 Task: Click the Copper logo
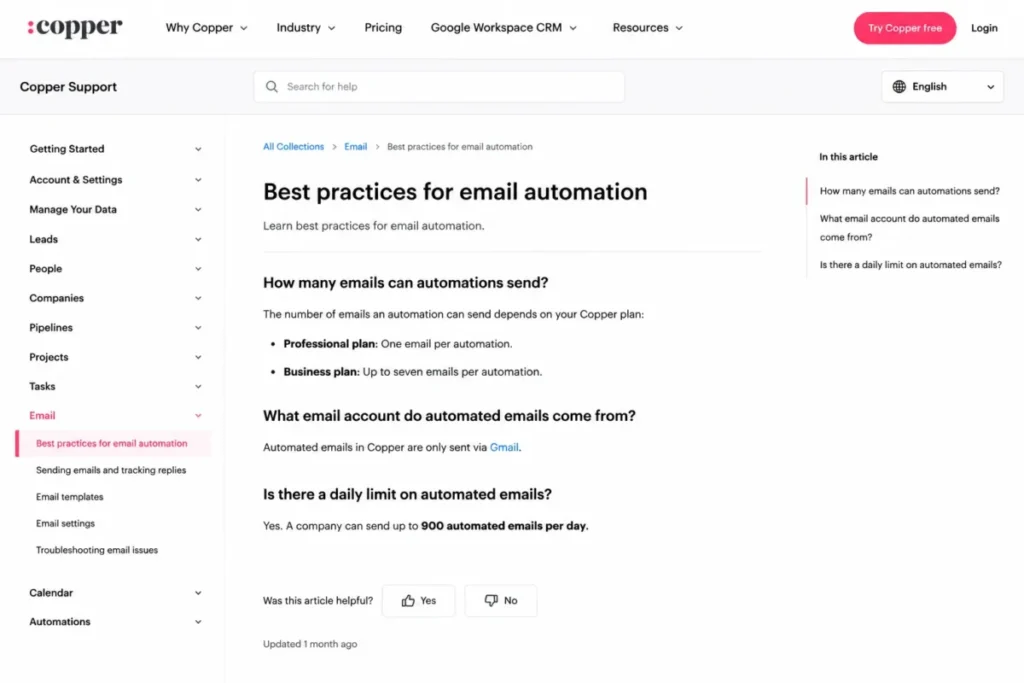(74, 27)
